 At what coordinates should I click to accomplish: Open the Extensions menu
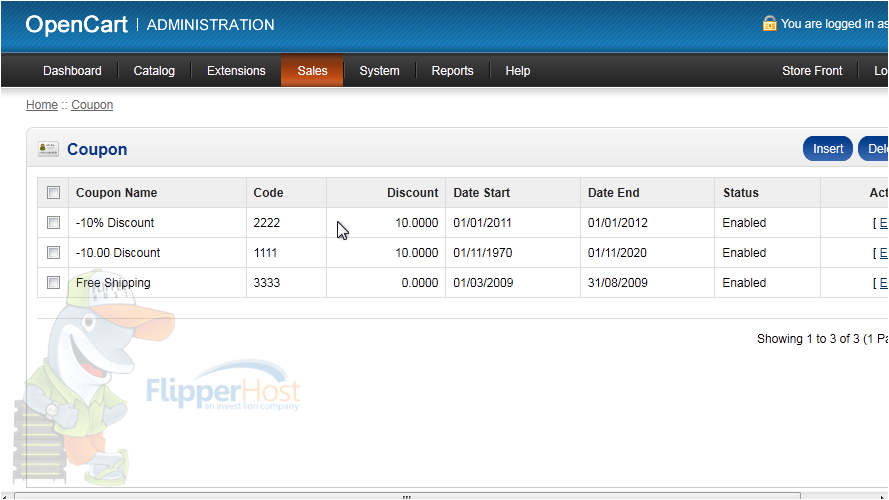pos(236,71)
